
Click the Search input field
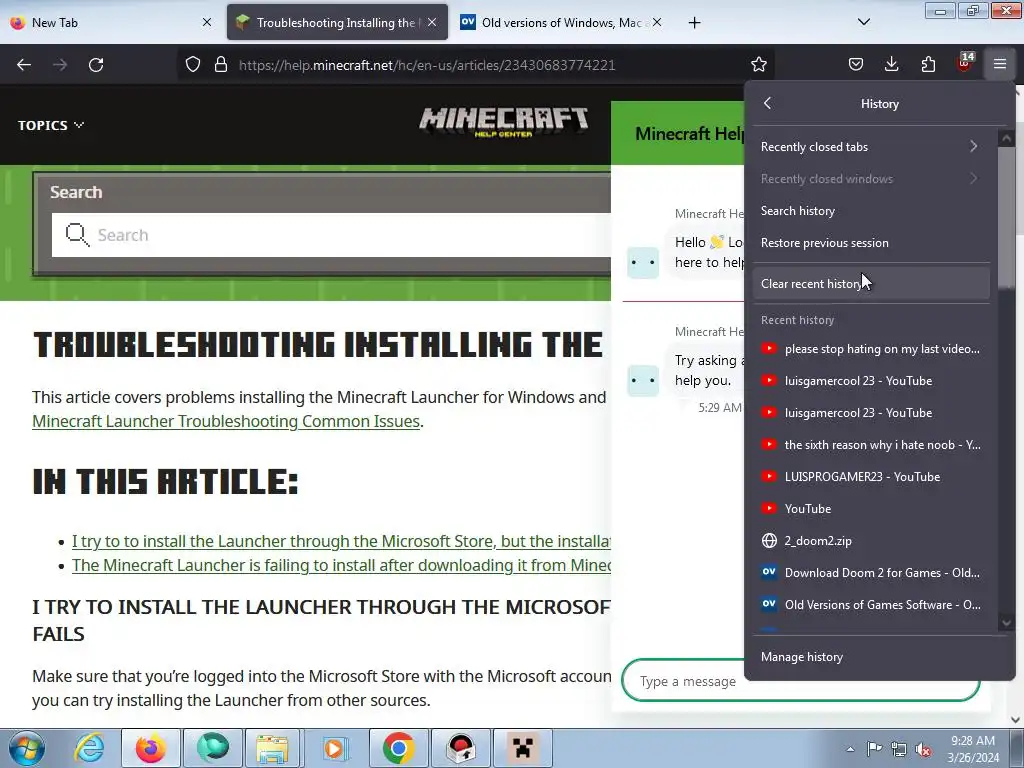(331, 234)
